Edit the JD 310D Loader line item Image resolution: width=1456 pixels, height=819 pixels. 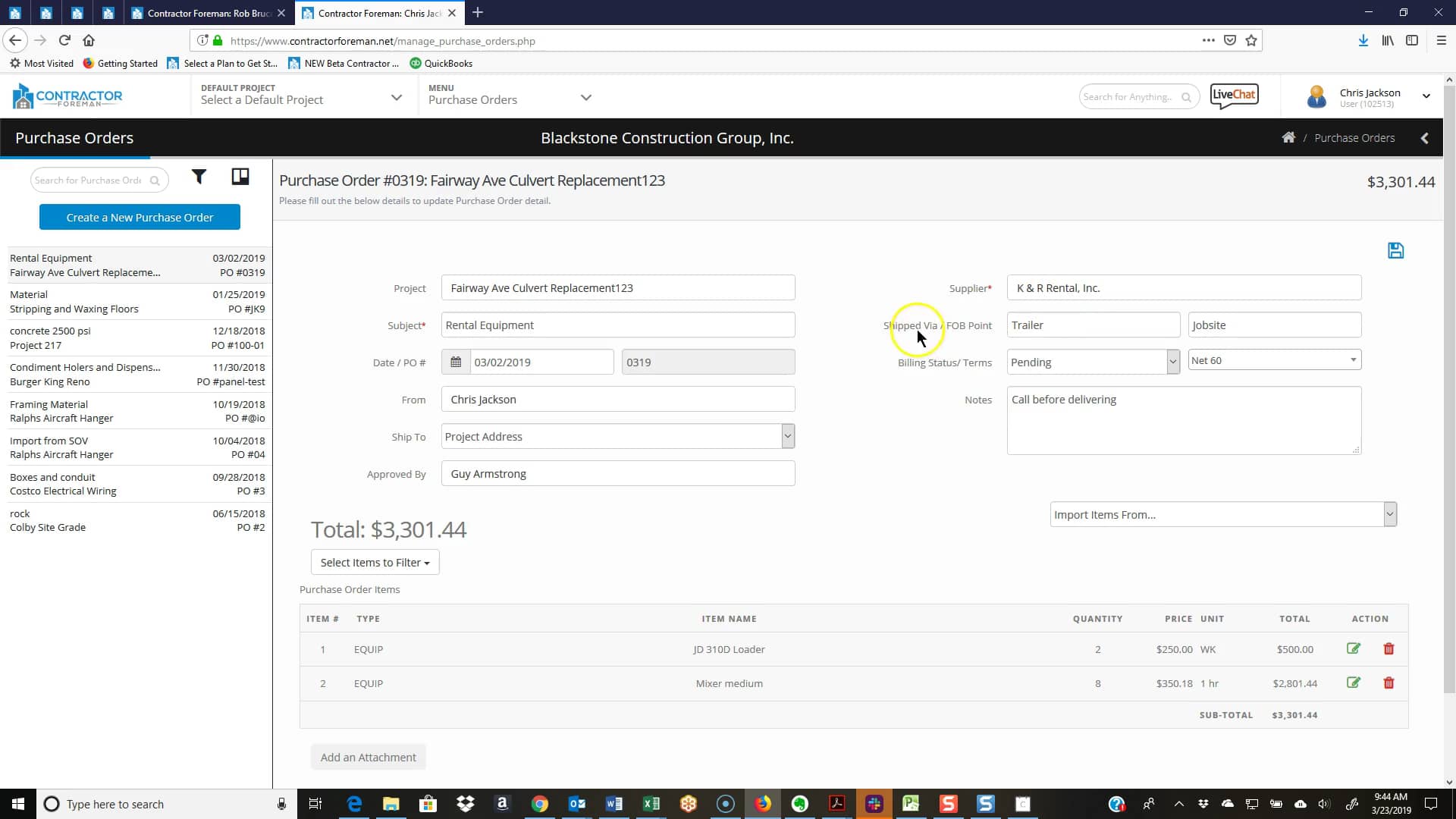(1354, 648)
